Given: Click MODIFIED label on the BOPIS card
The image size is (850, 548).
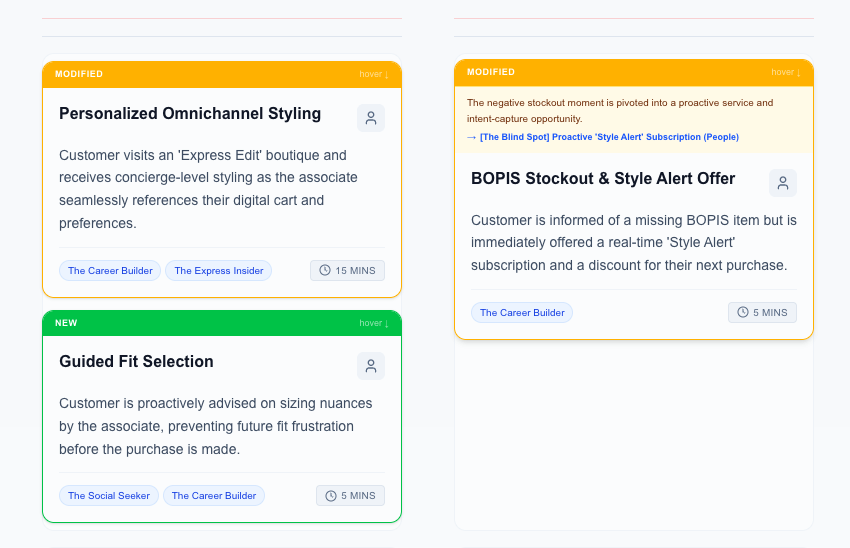Looking at the screenshot, I should (491, 72).
